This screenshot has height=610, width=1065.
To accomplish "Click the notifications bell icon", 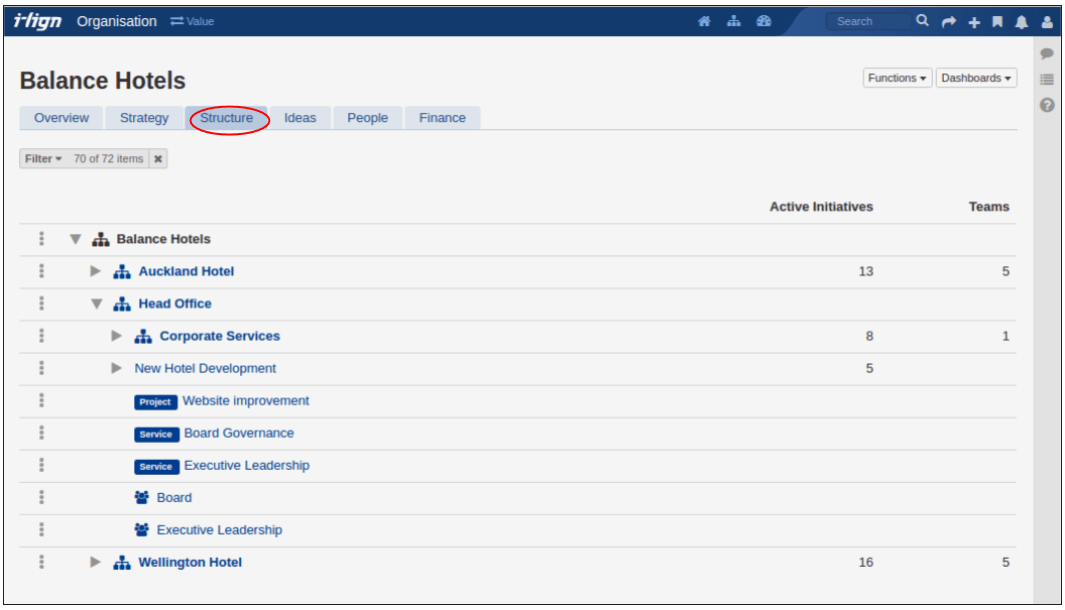I will point(1021,22).
